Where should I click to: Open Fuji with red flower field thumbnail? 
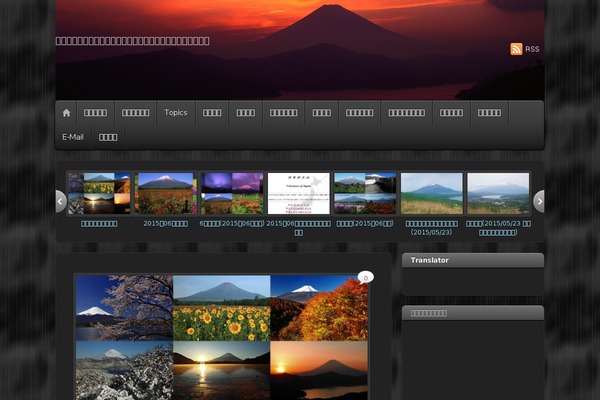[x=166, y=193]
